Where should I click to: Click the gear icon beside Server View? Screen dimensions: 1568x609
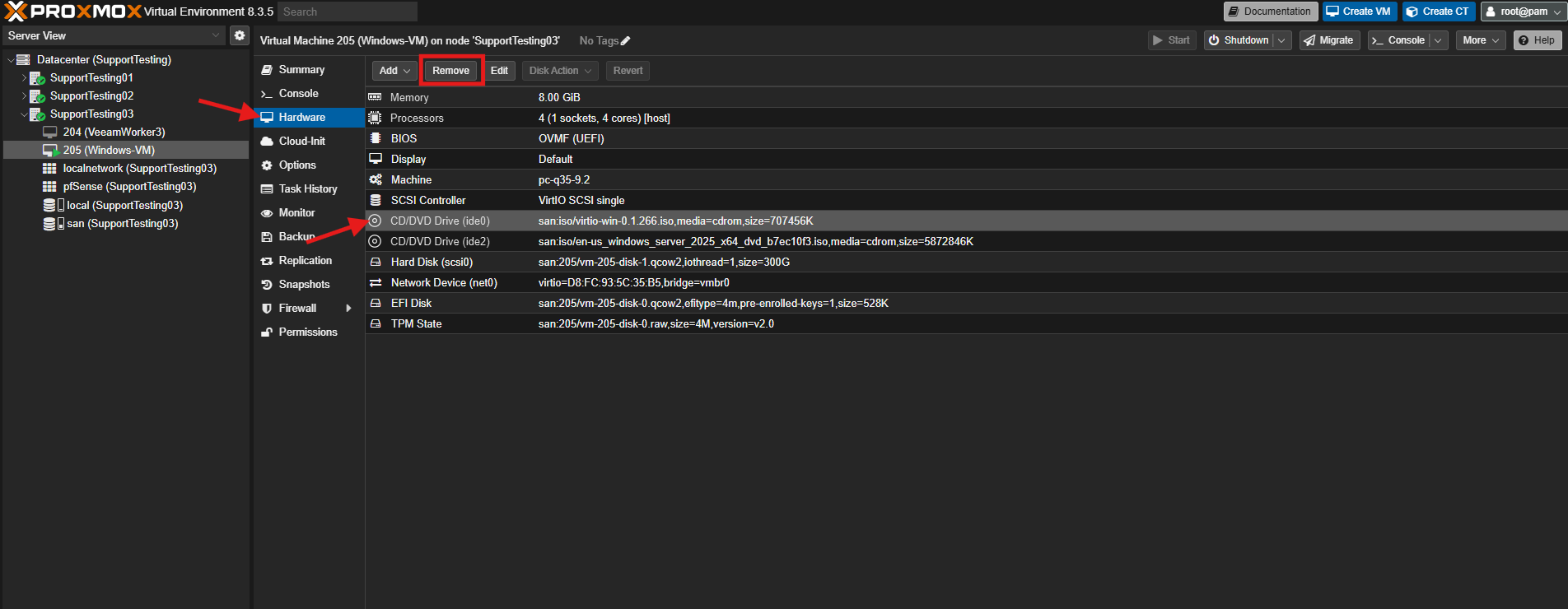click(x=239, y=35)
